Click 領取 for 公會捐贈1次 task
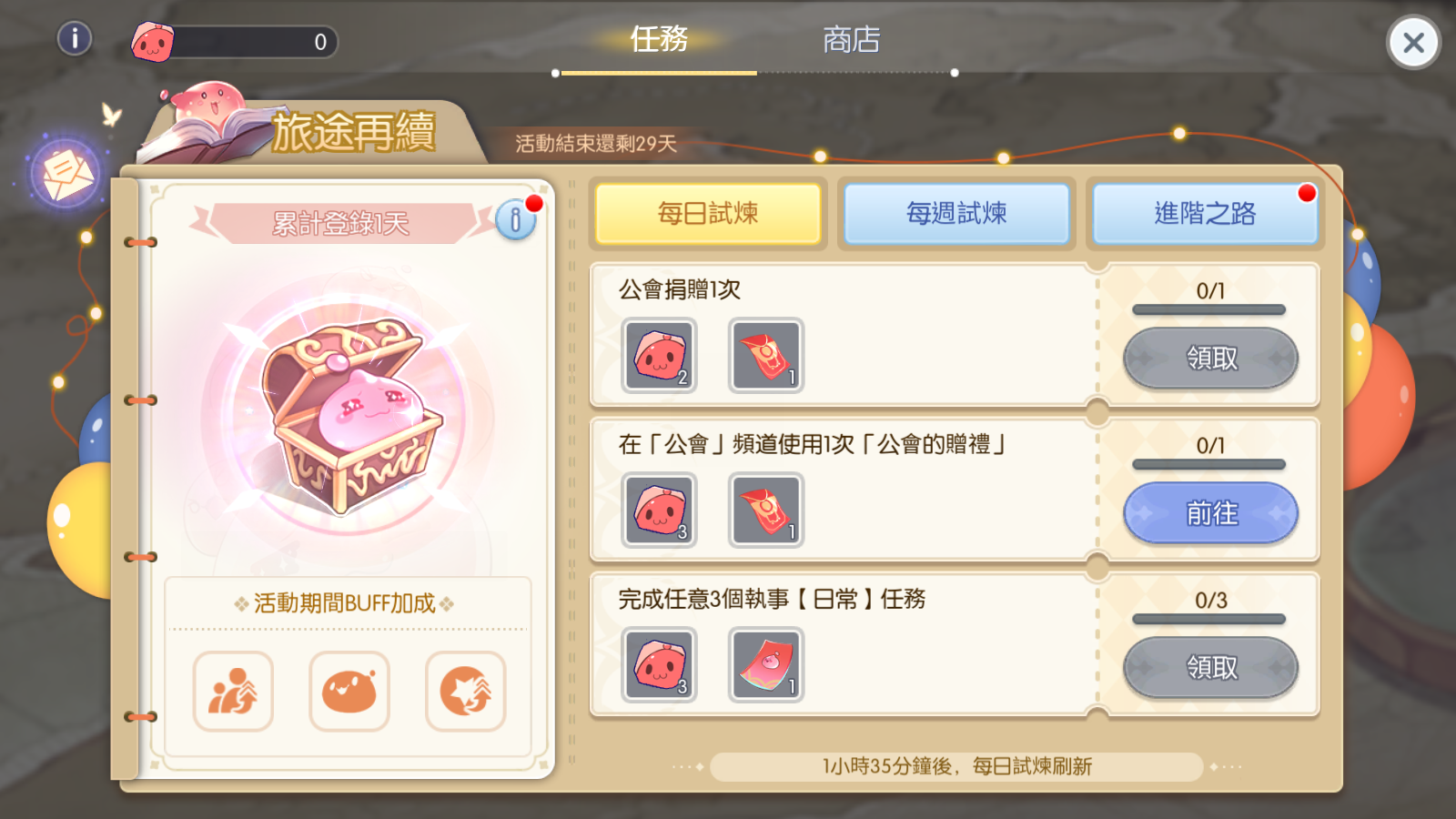The height and width of the screenshot is (819, 1456). click(1211, 359)
